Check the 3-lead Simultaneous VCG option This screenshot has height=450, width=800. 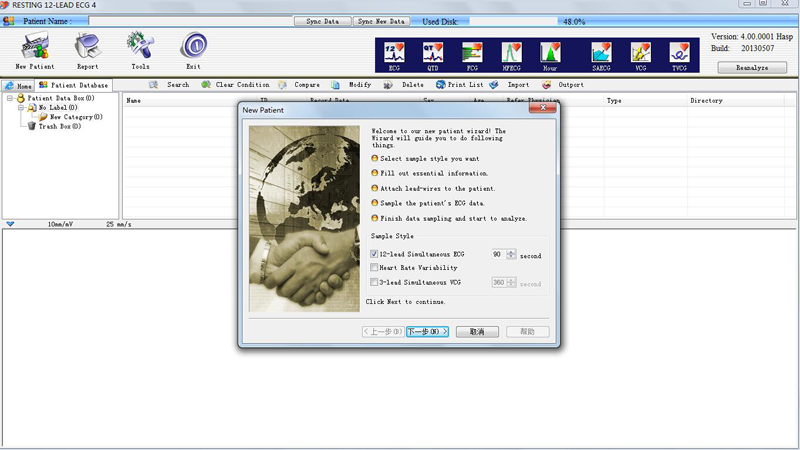[374, 283]
